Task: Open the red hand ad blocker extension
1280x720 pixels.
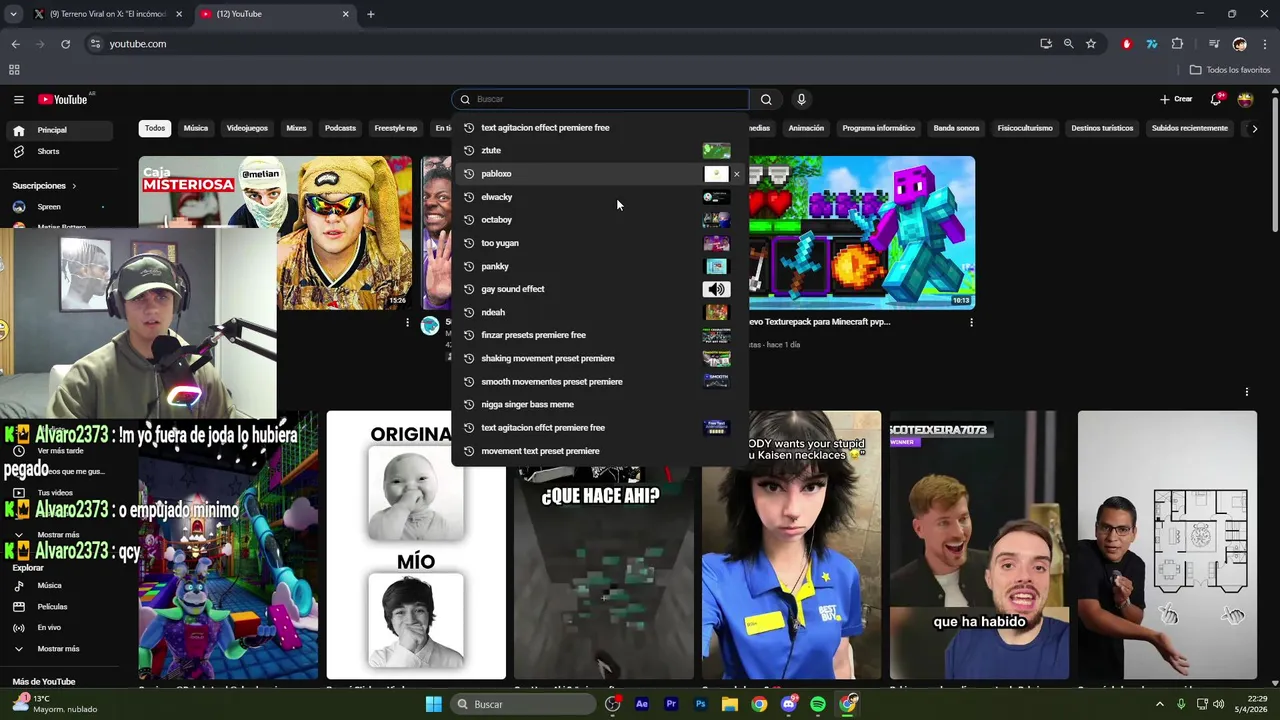Action: pos(1127,44)
